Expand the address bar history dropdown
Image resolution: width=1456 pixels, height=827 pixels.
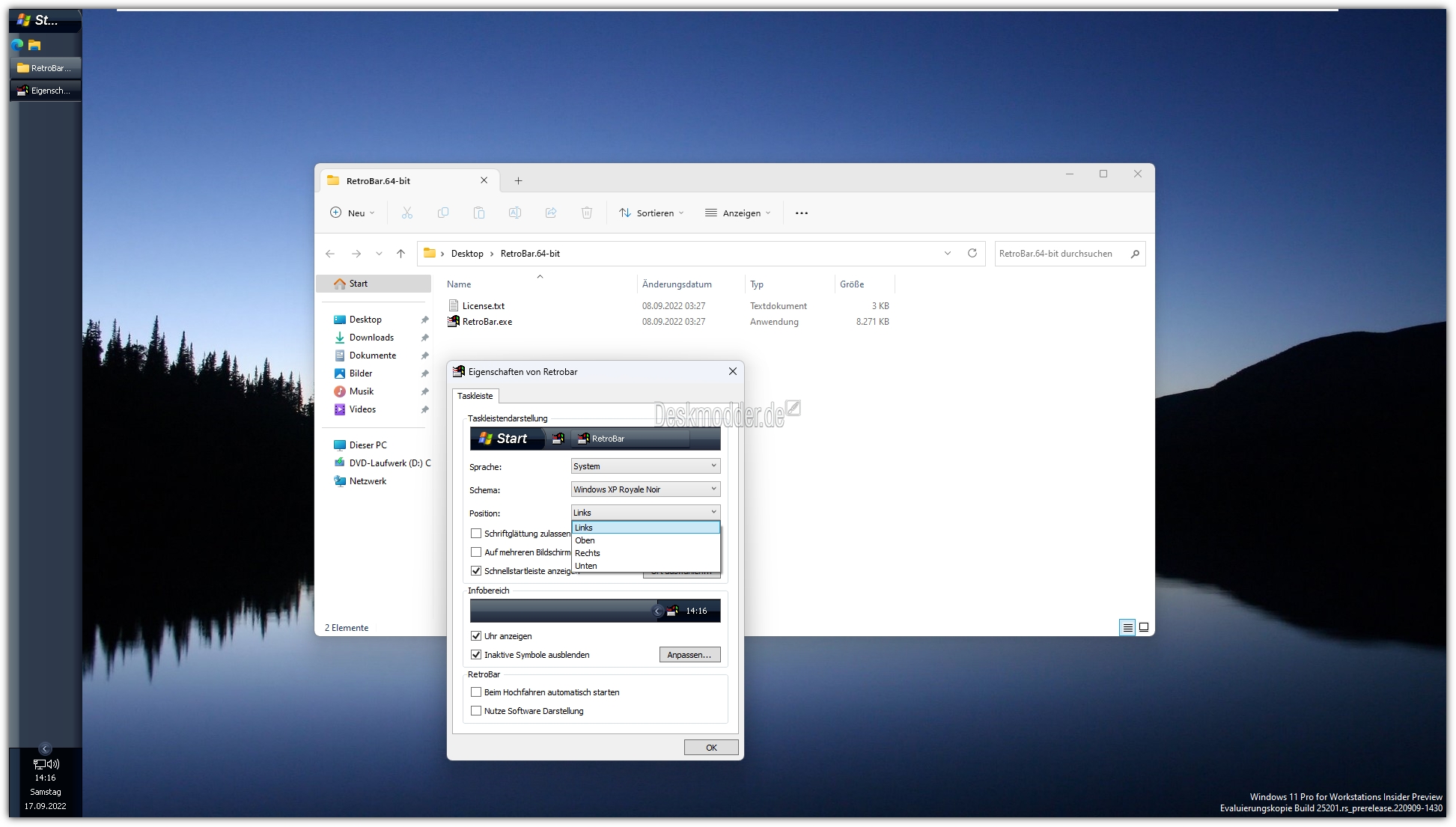pos(948,254)
